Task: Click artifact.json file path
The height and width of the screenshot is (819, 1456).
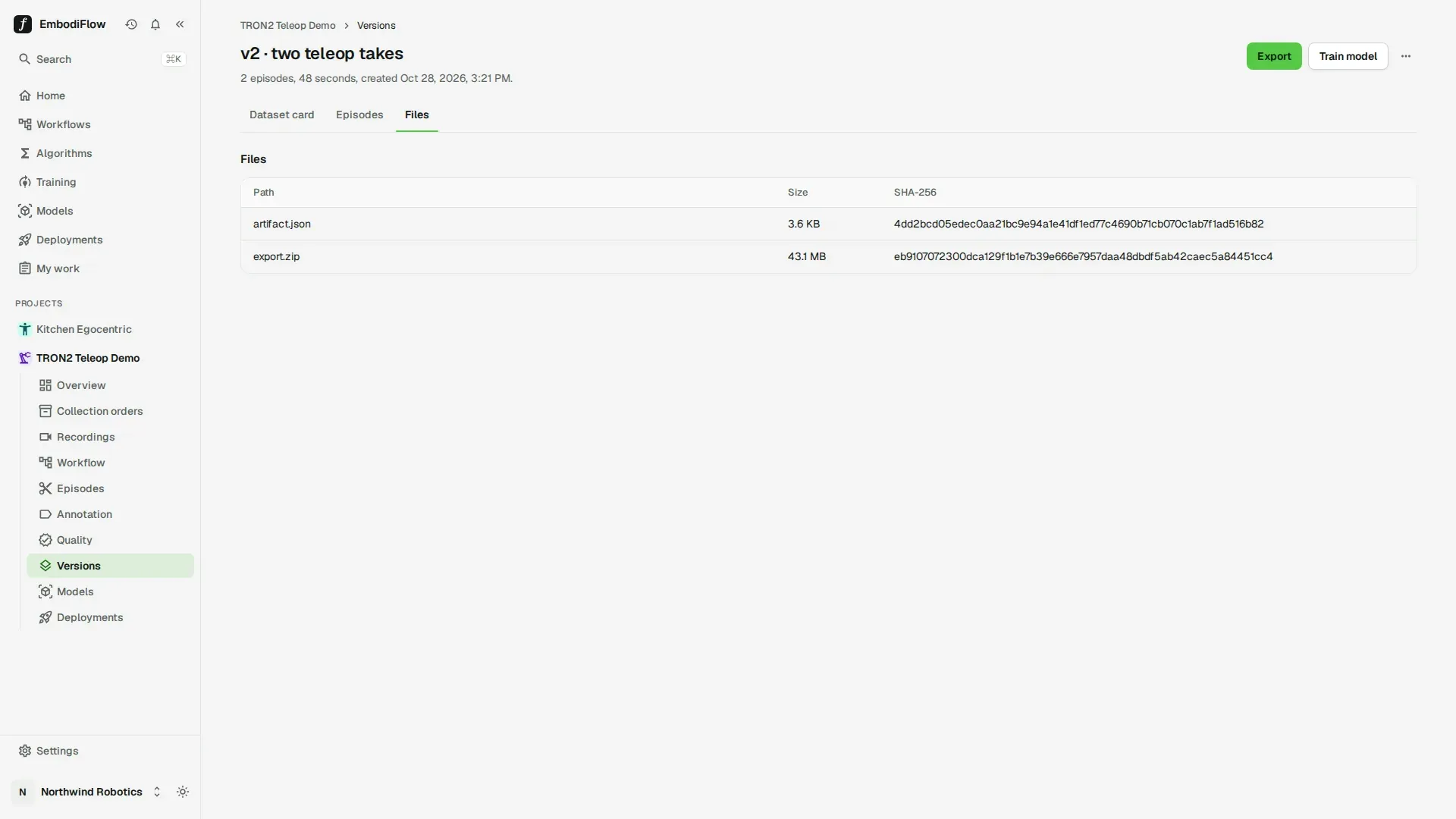Action: pos(282,224)
